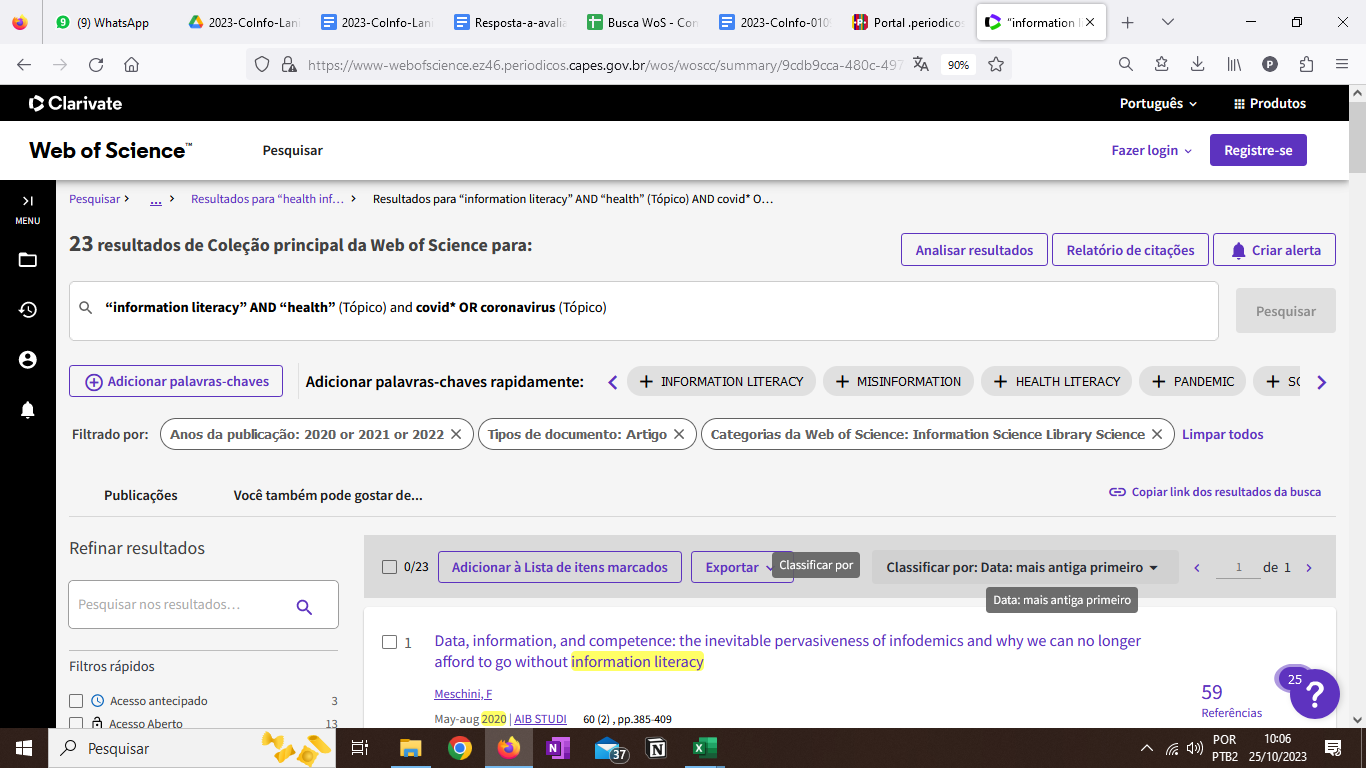Expand the left menu panel arrow
This screenshot has height=768, width=1366.
coord(28,201)
